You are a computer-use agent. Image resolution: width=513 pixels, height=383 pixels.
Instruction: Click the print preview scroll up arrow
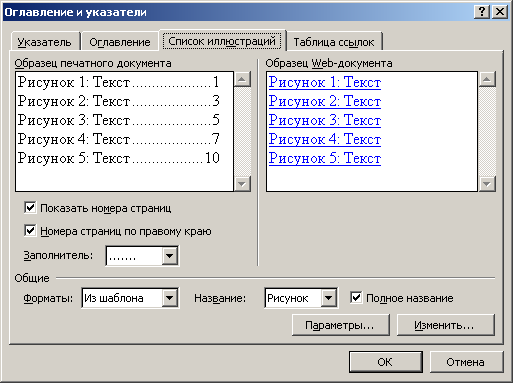coord(242,79)
